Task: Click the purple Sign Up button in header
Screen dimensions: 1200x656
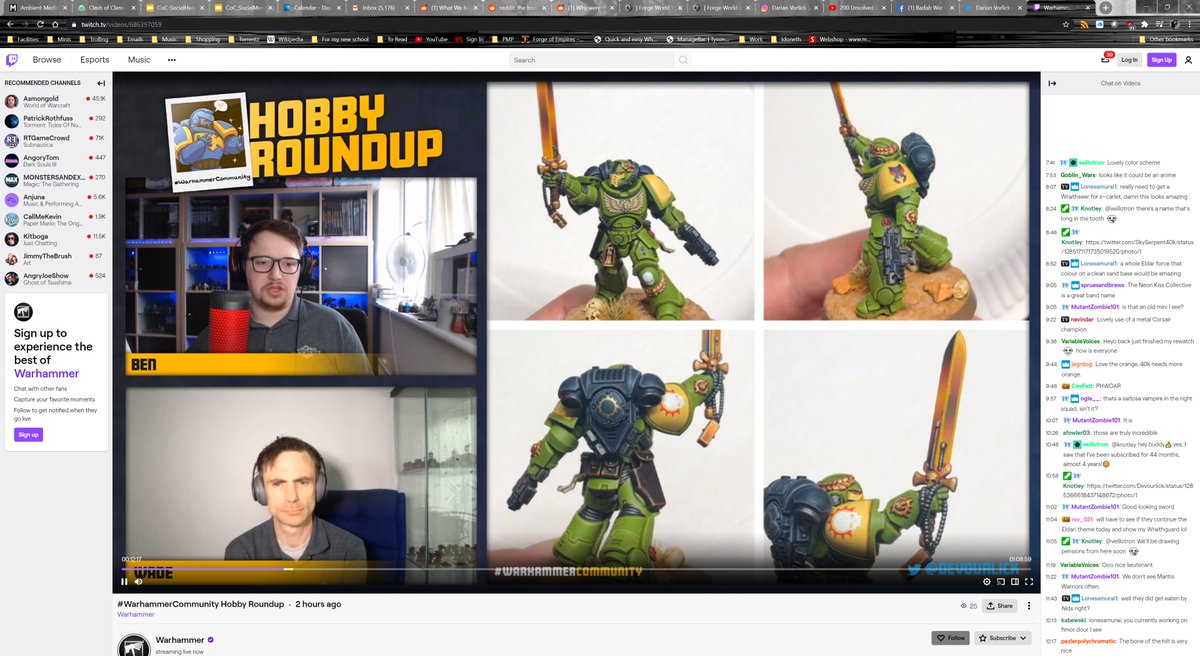Action: [1161, 60]
